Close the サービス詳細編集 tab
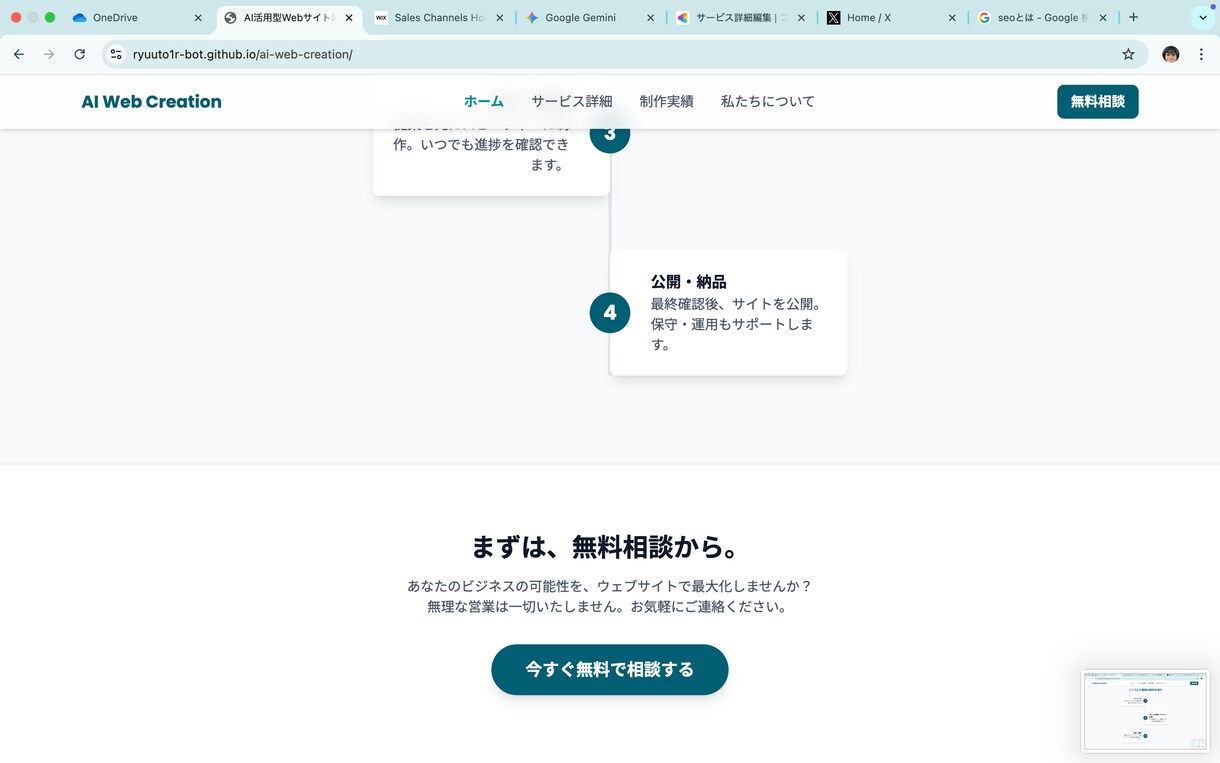 pyautogui.click(x=801, y=18)
